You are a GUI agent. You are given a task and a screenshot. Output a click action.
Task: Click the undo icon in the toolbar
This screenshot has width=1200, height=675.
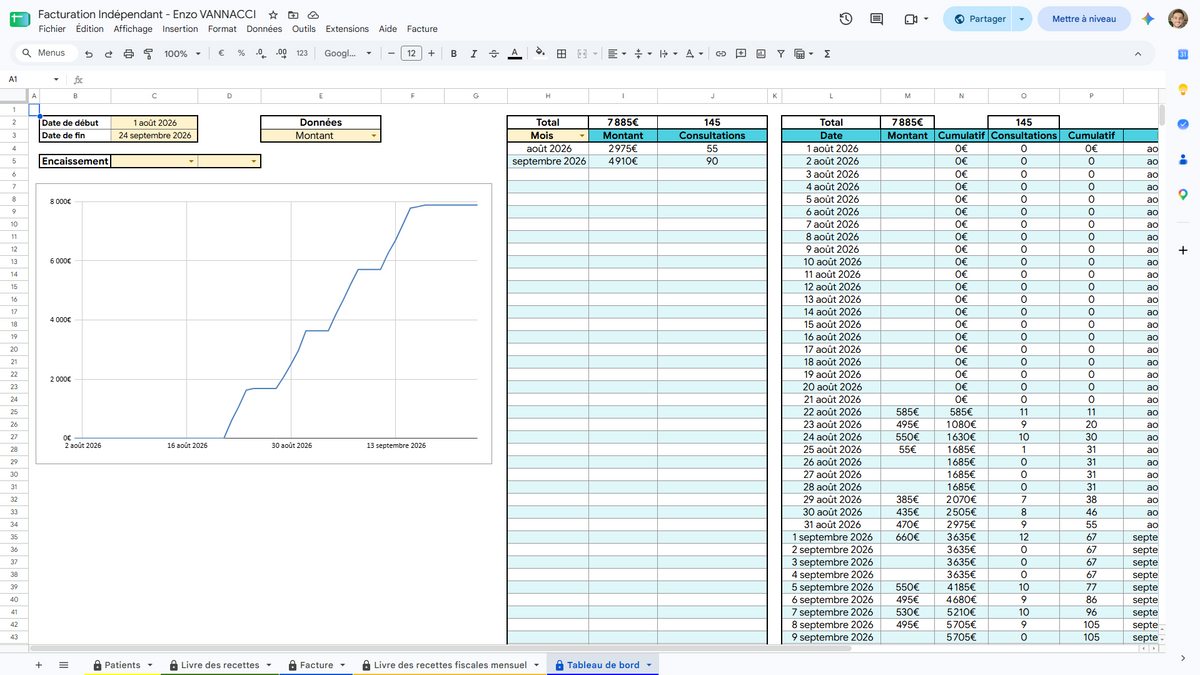(89, 54)
